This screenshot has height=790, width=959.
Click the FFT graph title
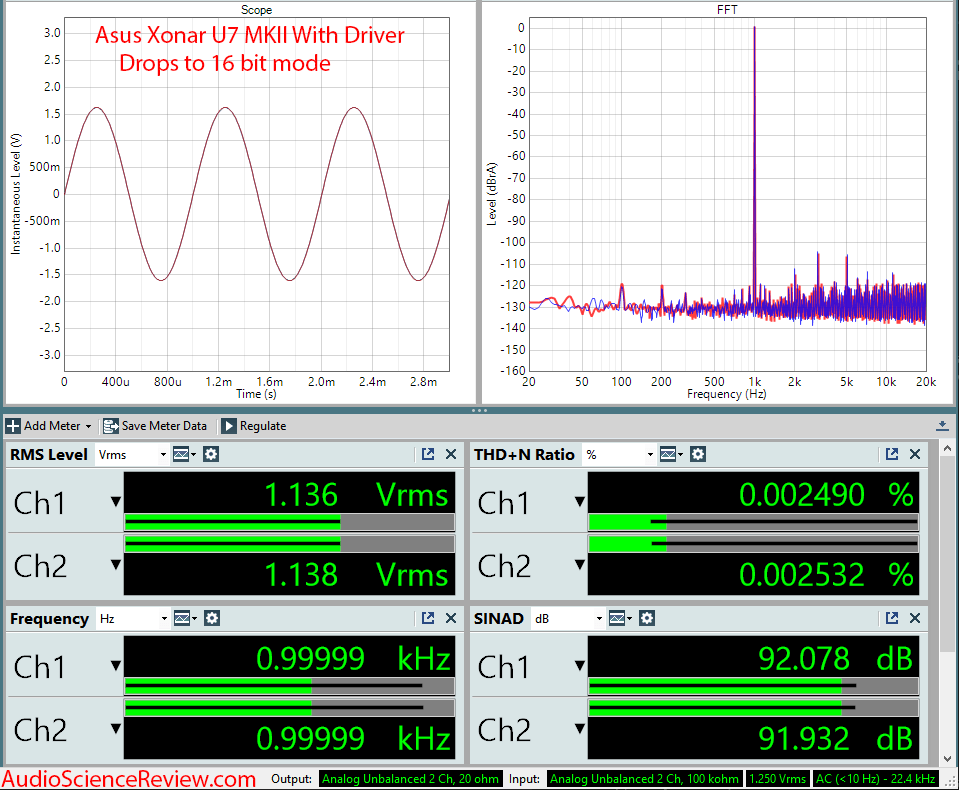727,10
